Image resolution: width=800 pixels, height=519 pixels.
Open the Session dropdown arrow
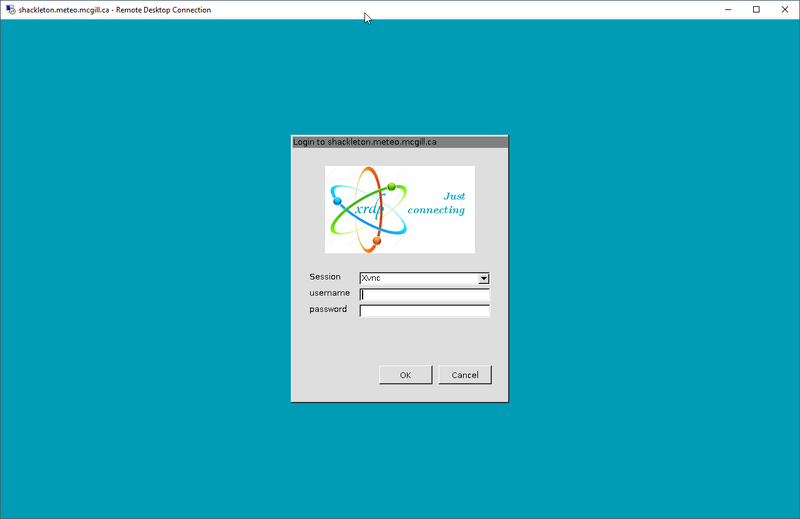pyautogui.click(x=483, y=278)
